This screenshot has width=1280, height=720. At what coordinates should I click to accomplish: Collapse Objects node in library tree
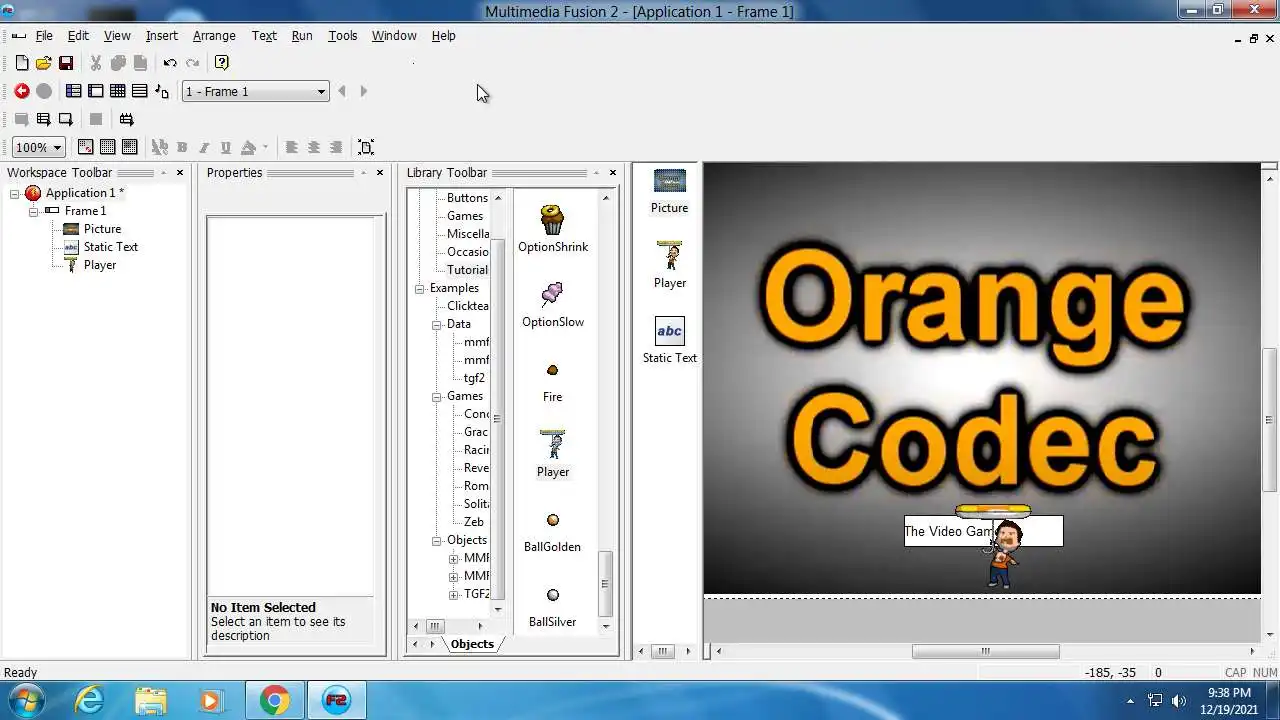click(437, 540)
